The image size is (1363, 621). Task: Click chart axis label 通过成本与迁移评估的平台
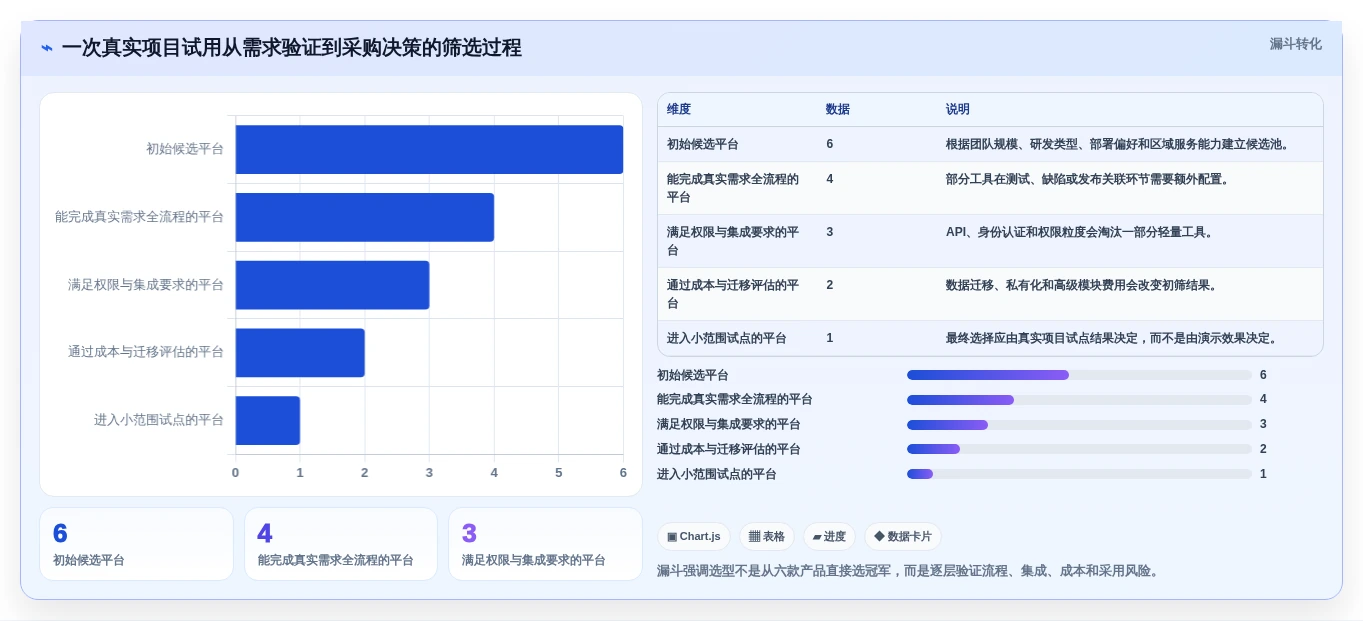click(146, 352)
